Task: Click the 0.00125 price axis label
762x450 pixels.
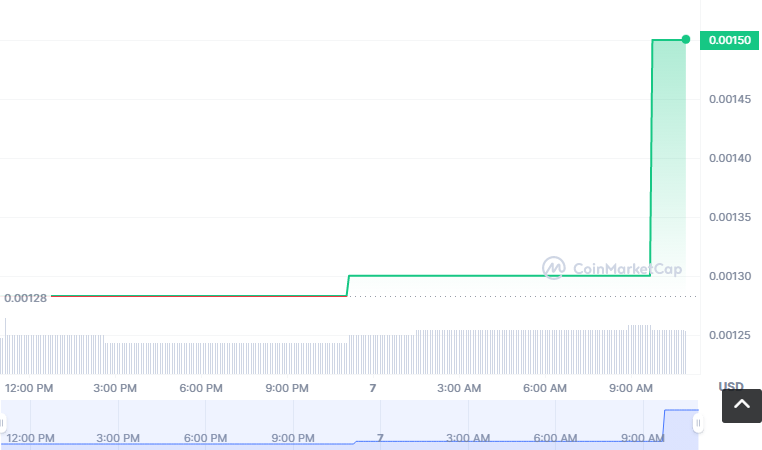Action: (x=730, y=335)
